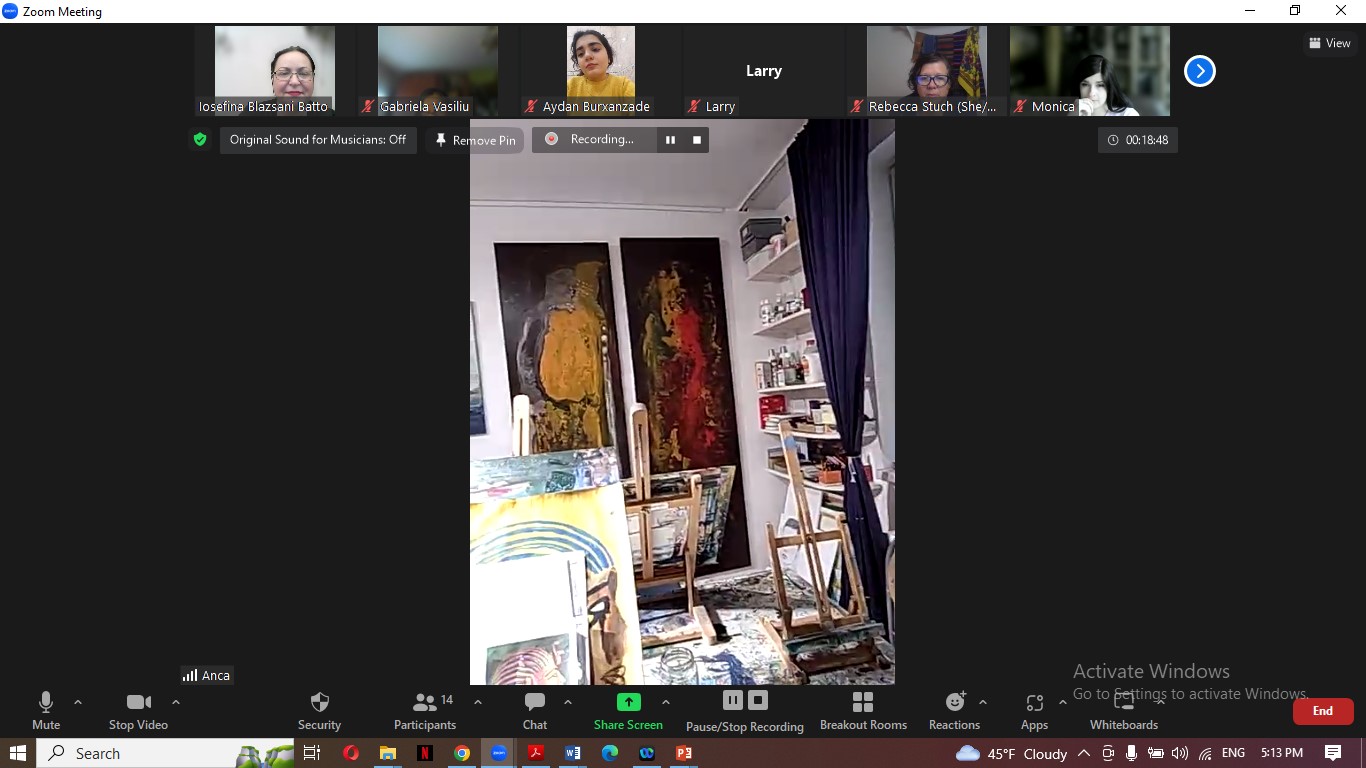This screenshot has width=1366, height=768.
Task: Select Iosefina Blazsani Batto's video thumbnail
Action: (x=275, y=71)
